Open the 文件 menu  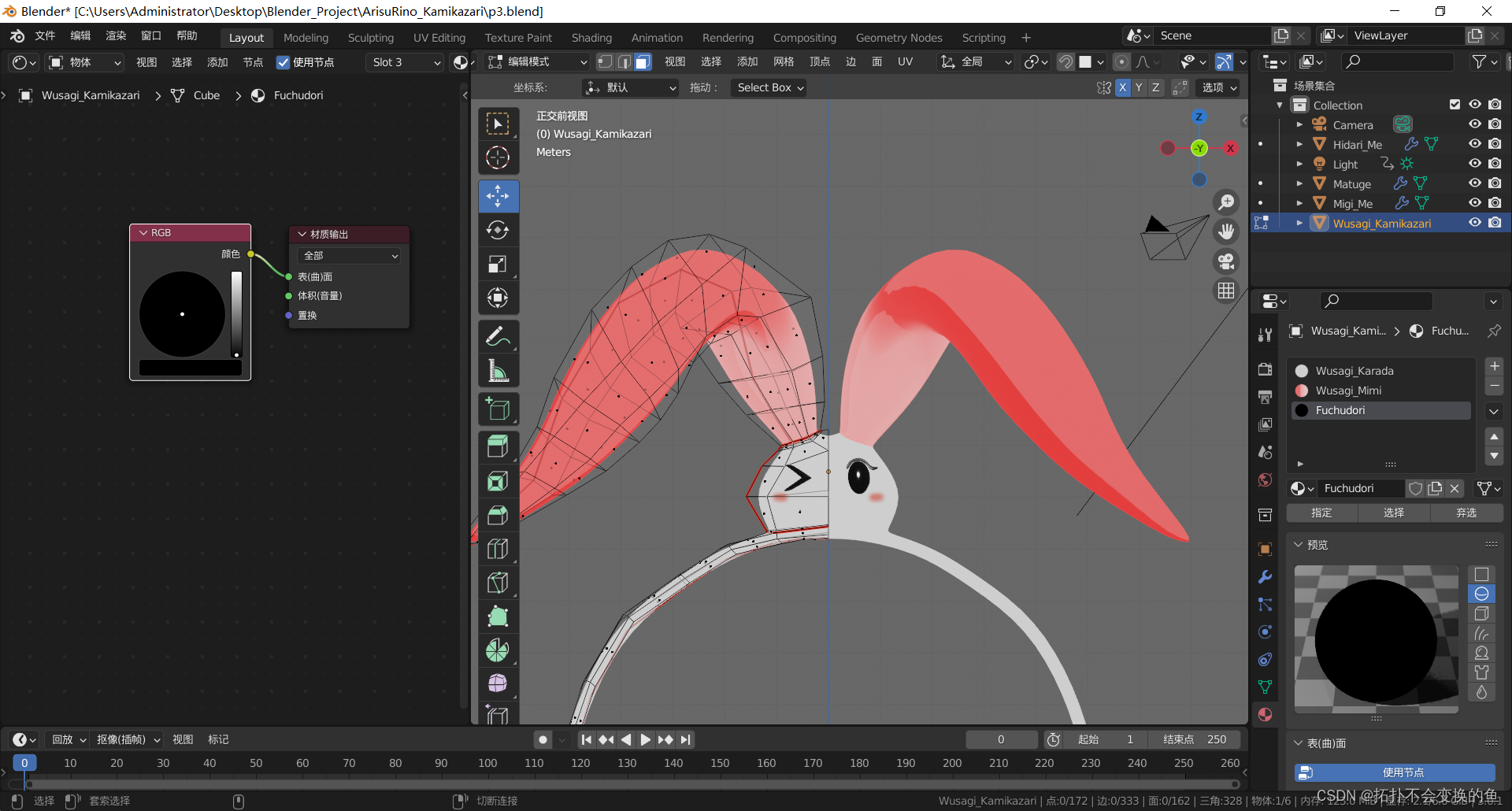(45, 36)
